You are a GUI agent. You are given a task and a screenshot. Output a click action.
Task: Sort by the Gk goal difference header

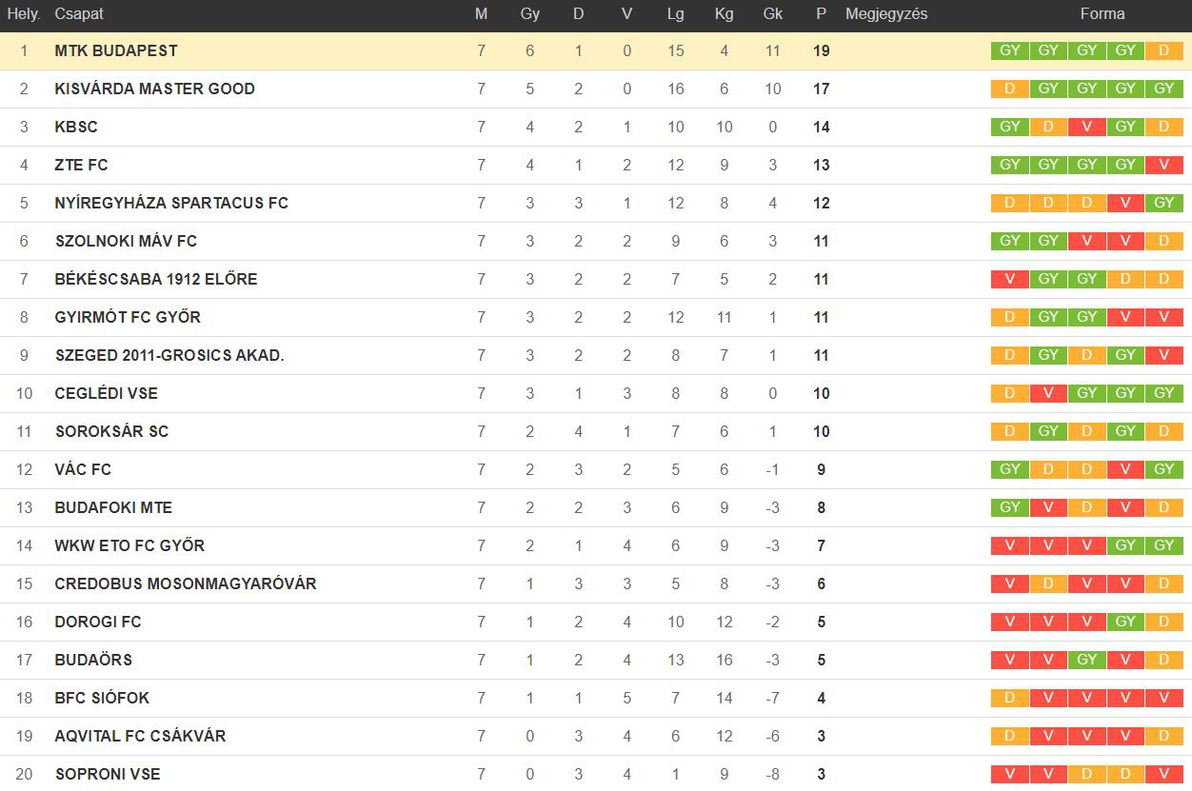(772, 14)
